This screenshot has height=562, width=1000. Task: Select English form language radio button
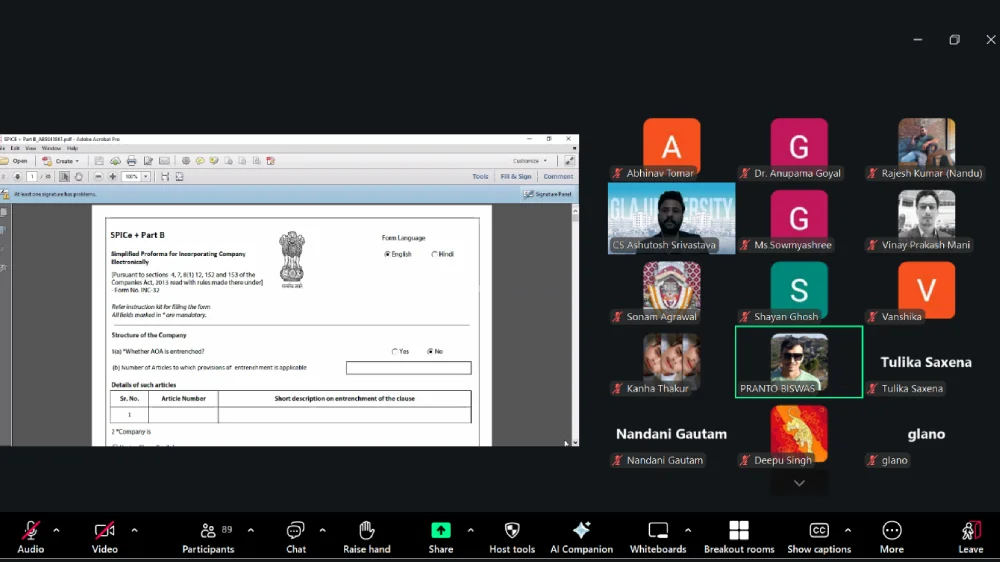click(388, 254)
